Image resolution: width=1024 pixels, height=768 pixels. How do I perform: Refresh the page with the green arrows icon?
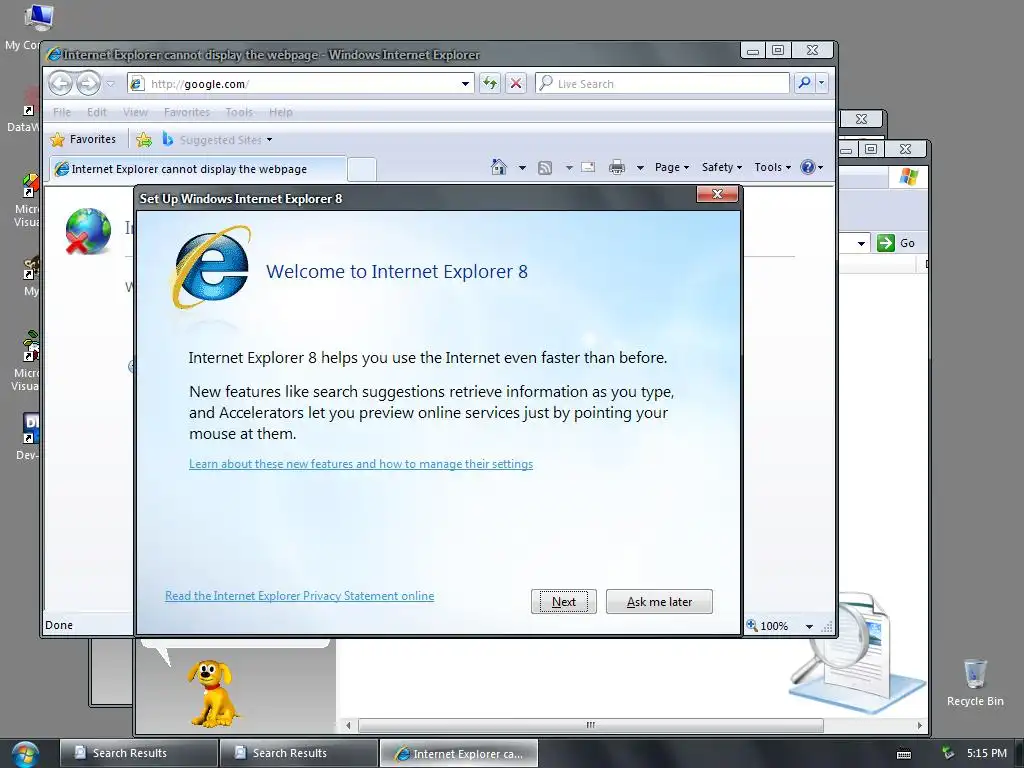tap(490, 84)
